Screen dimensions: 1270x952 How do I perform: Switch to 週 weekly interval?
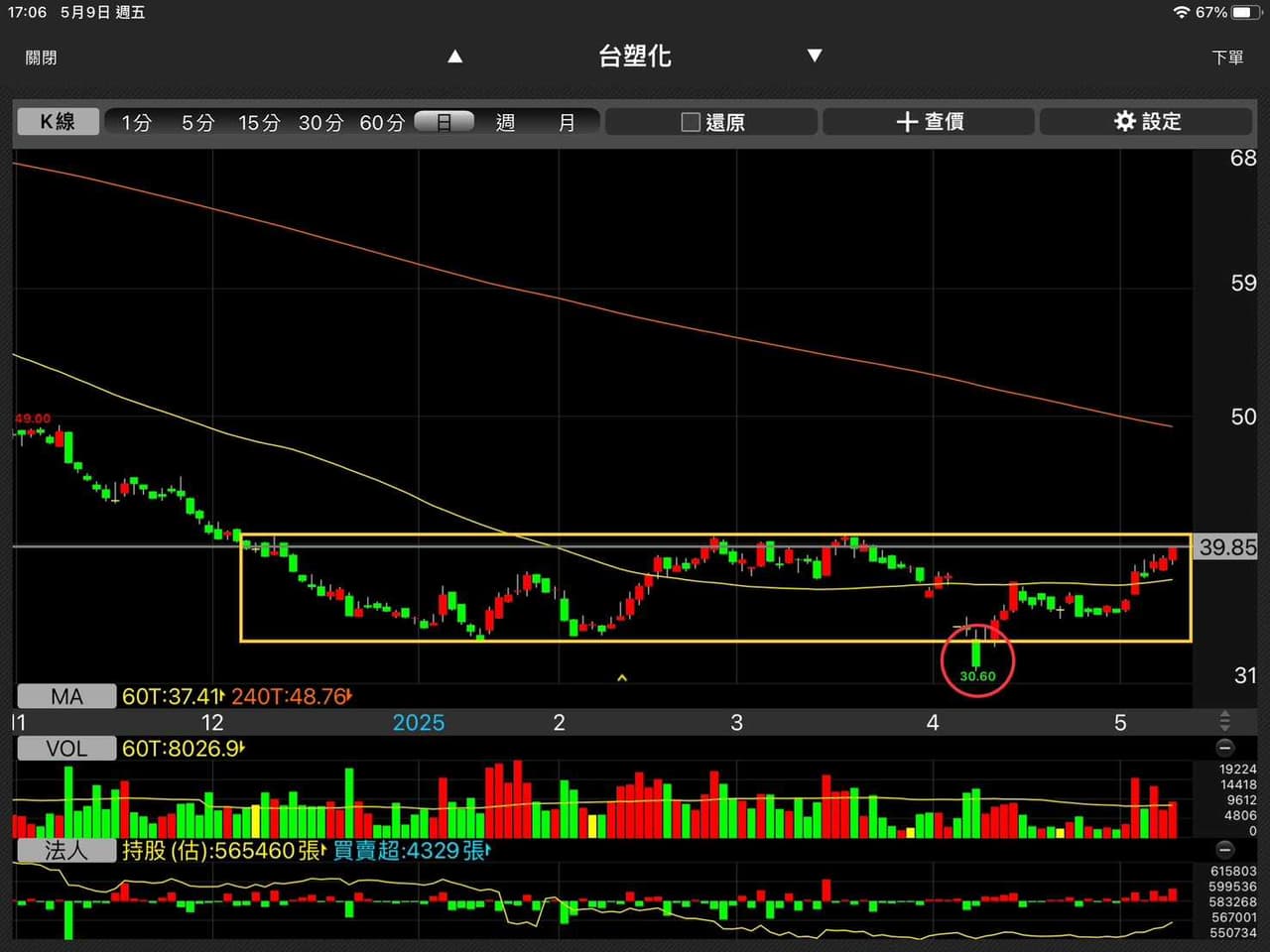point(505,122)
